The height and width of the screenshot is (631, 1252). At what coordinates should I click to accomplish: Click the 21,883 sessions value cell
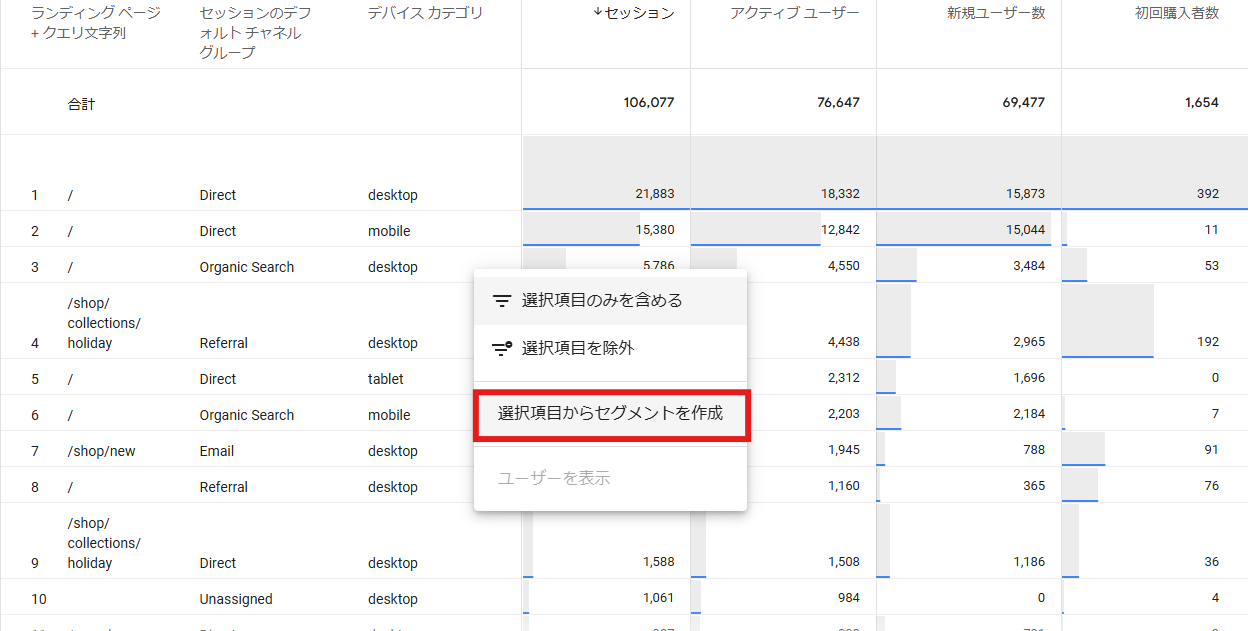(x=654, y=194)
